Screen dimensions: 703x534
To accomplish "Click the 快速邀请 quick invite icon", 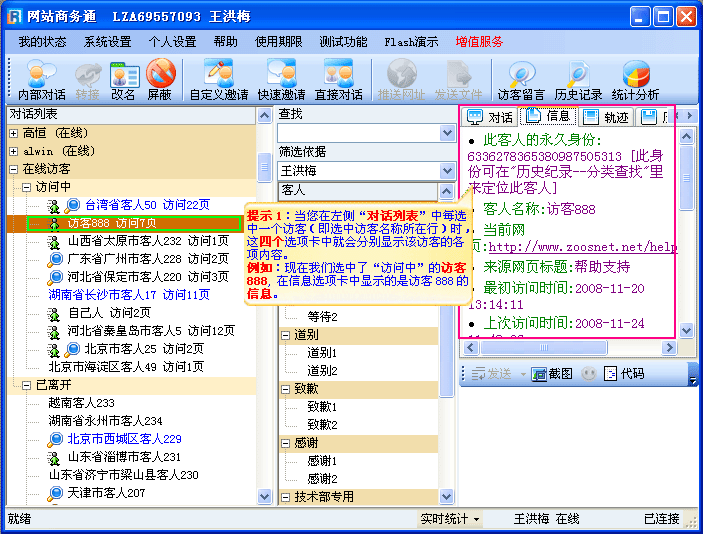I will click(x=281, y=79).
